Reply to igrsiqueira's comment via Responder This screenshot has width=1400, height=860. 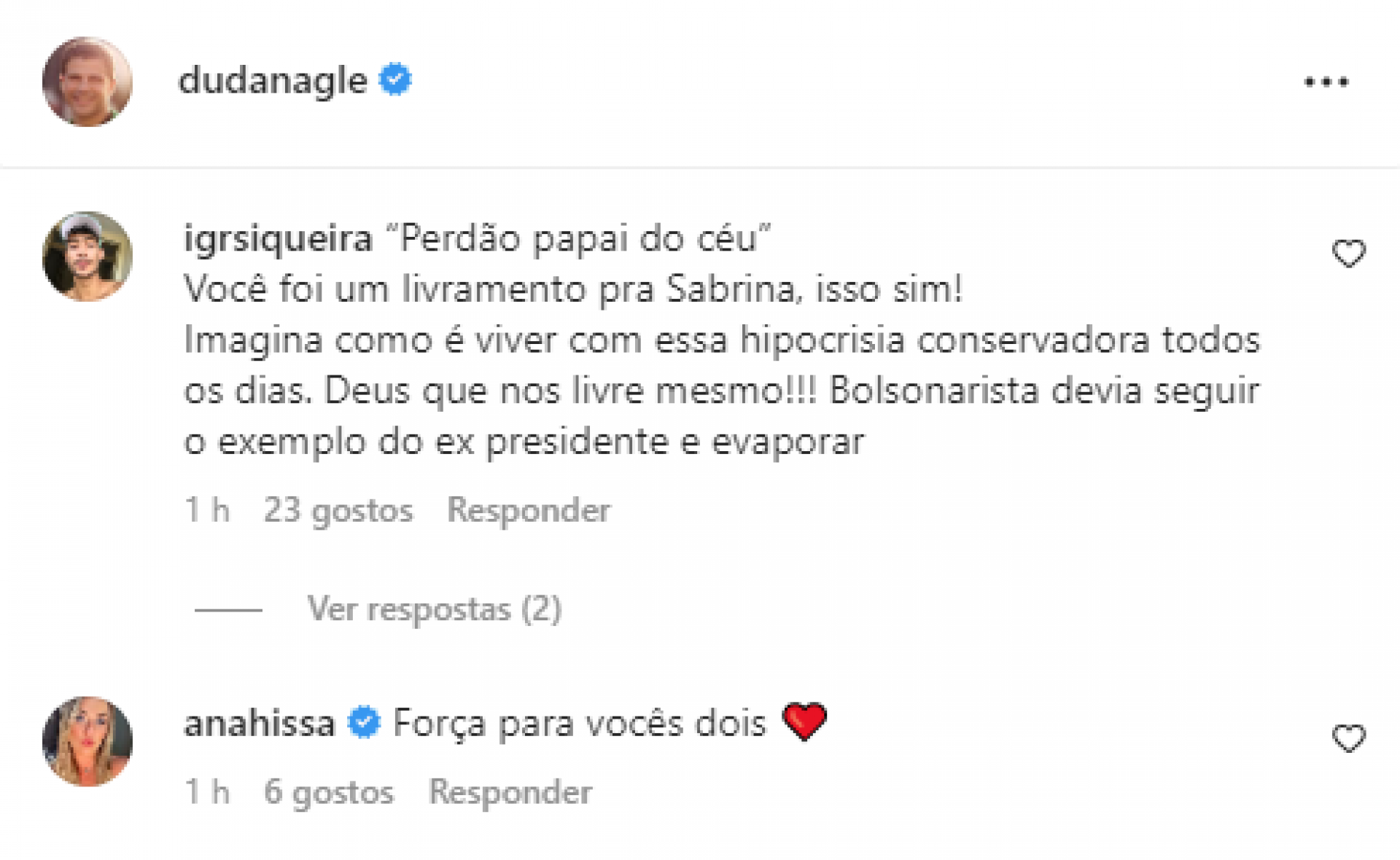coord(529,509)
